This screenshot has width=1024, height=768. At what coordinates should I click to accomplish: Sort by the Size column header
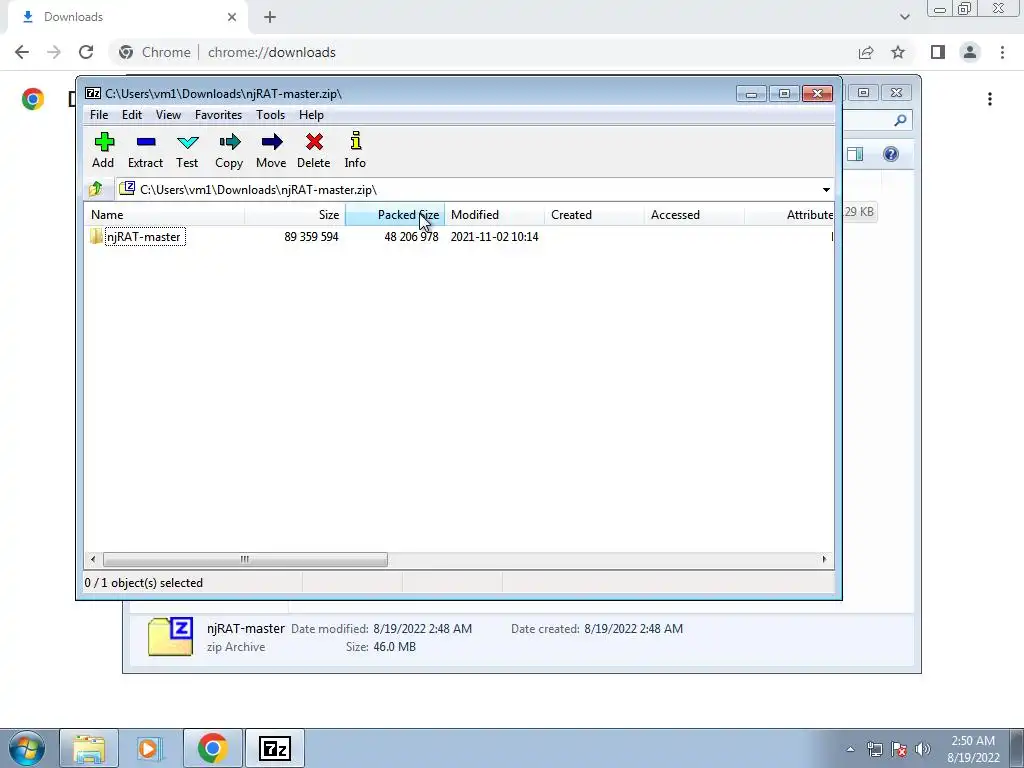(295, 215)
